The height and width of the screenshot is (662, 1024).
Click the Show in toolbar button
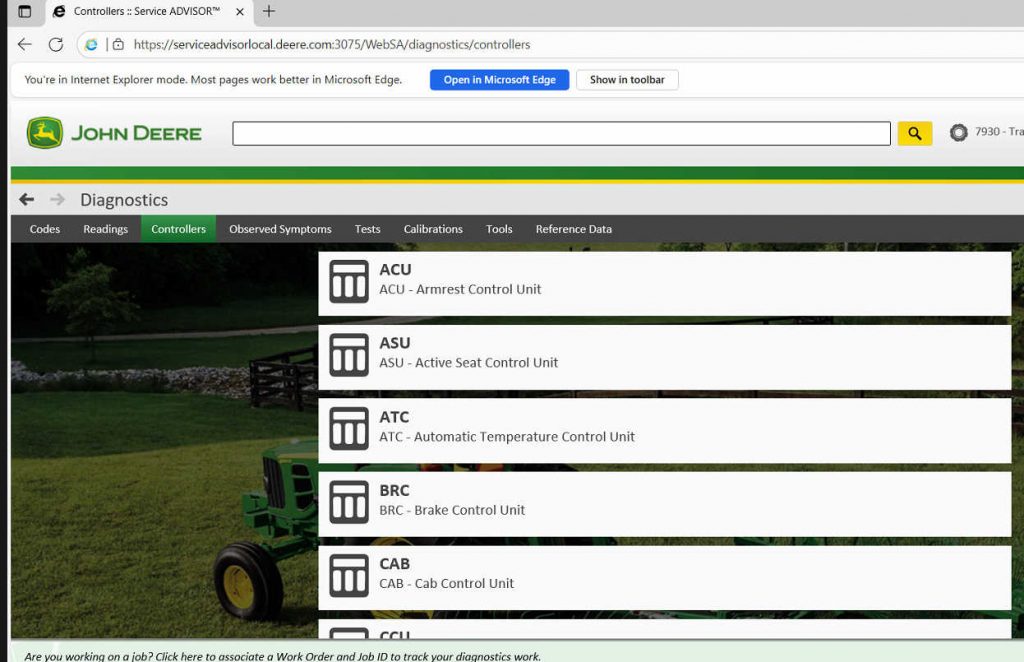[627, 80]
